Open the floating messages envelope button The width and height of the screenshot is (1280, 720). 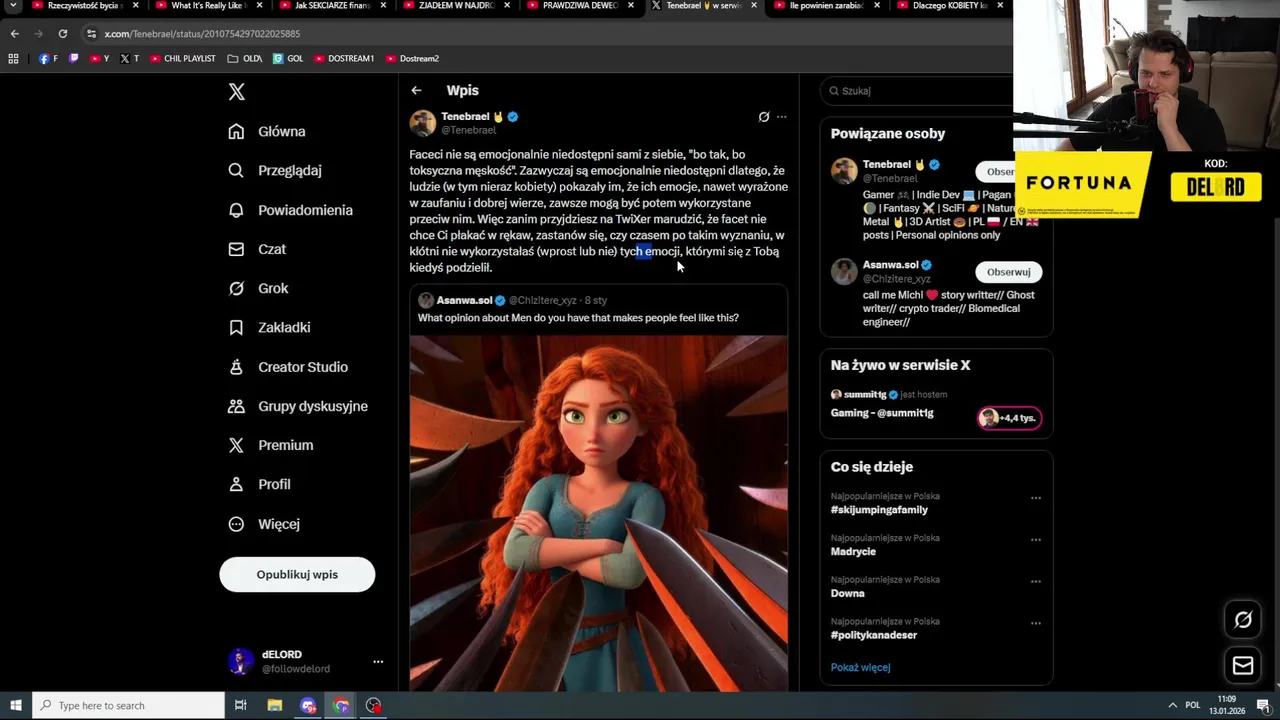[1243, 665]
